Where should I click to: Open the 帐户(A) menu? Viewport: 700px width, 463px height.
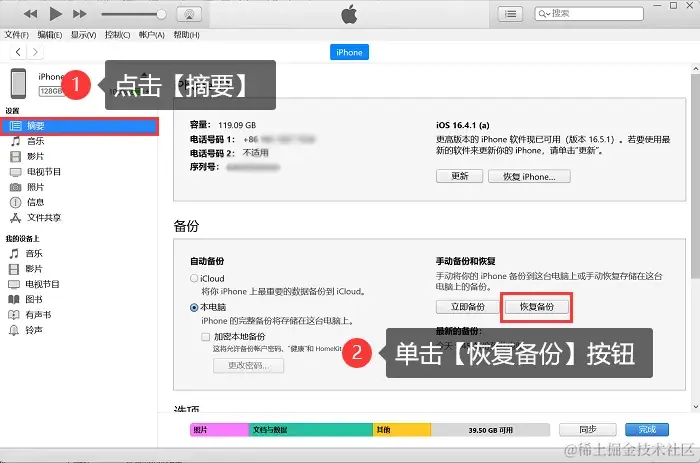pos(152,35)
